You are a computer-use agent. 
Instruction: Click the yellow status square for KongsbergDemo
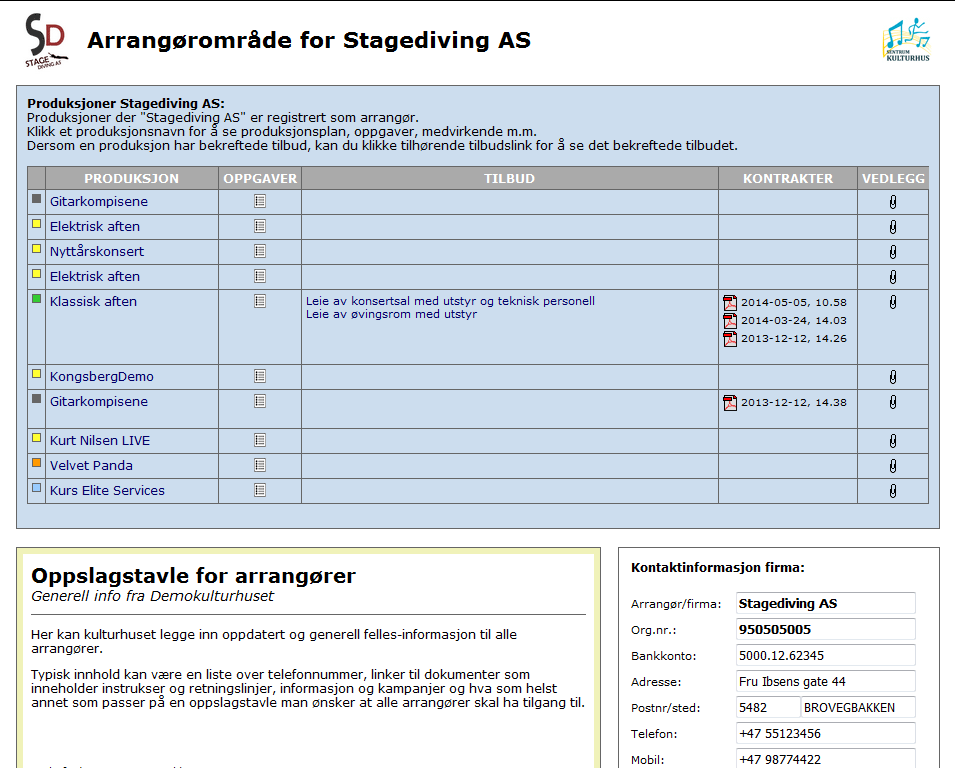[x=37, y=374]
